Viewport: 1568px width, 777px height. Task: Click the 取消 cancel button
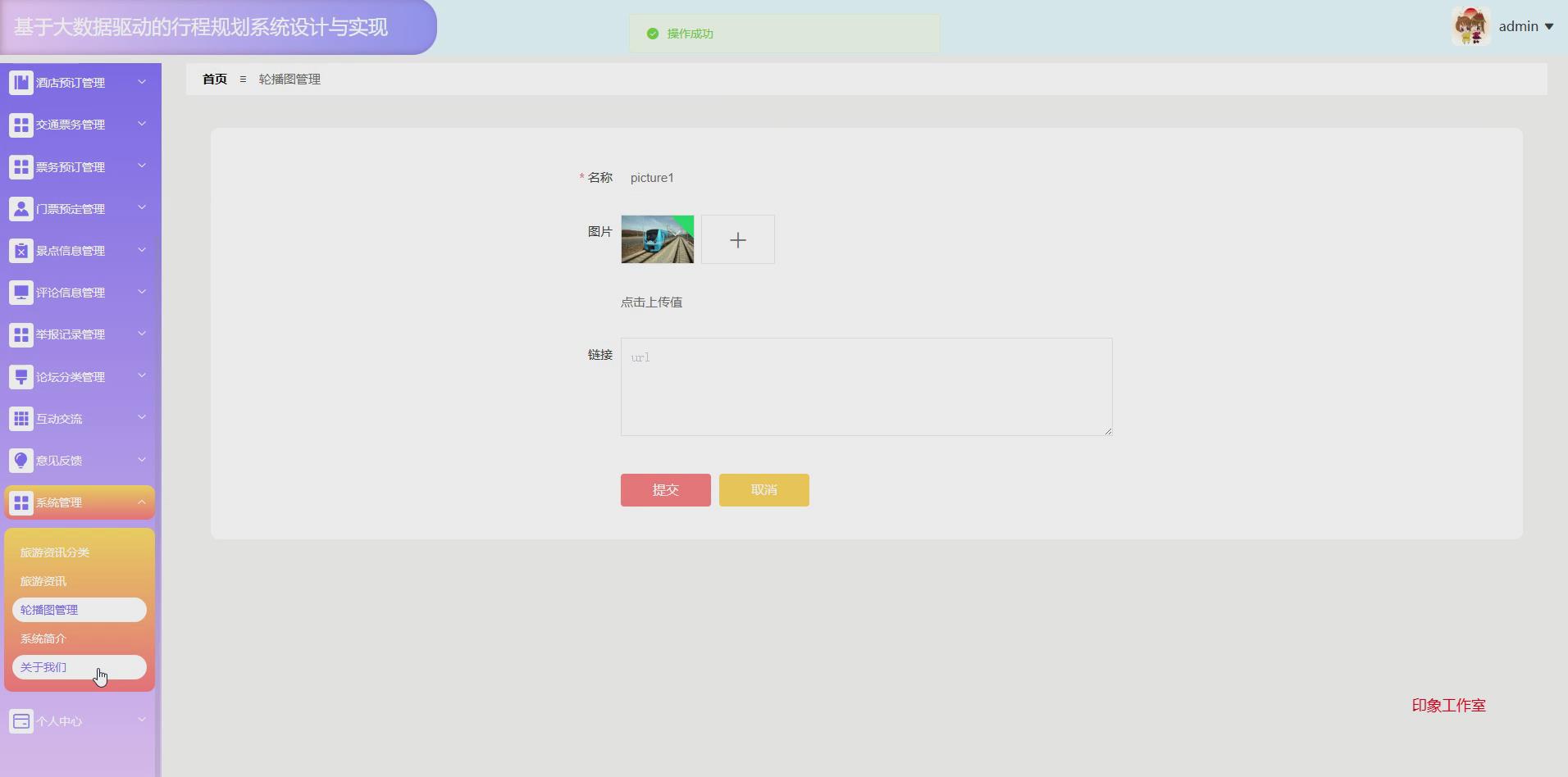(x=763, y=489)
